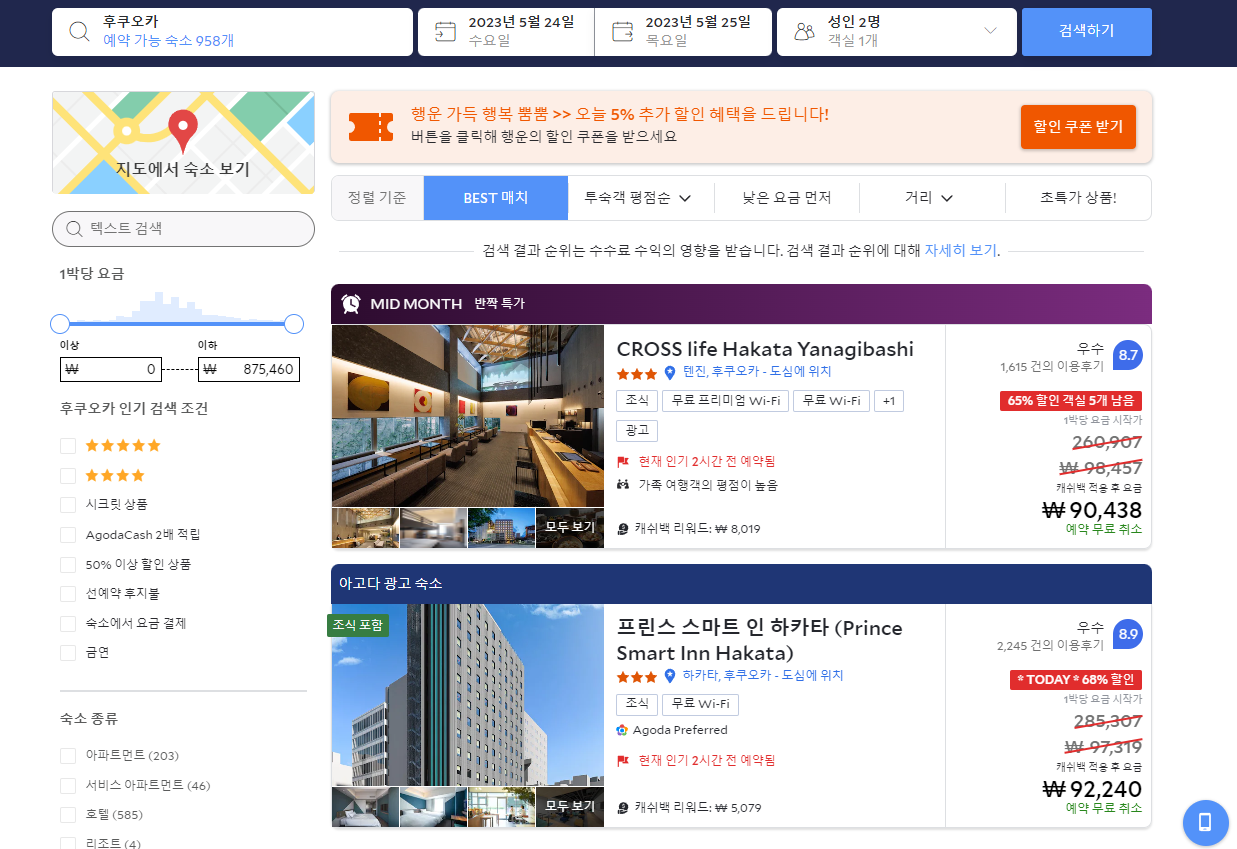1237x849 pixels.
Task: Click the red flag icon on Prince Smart Inn listing
Action: pyautogui.click(x=623, y=761)
